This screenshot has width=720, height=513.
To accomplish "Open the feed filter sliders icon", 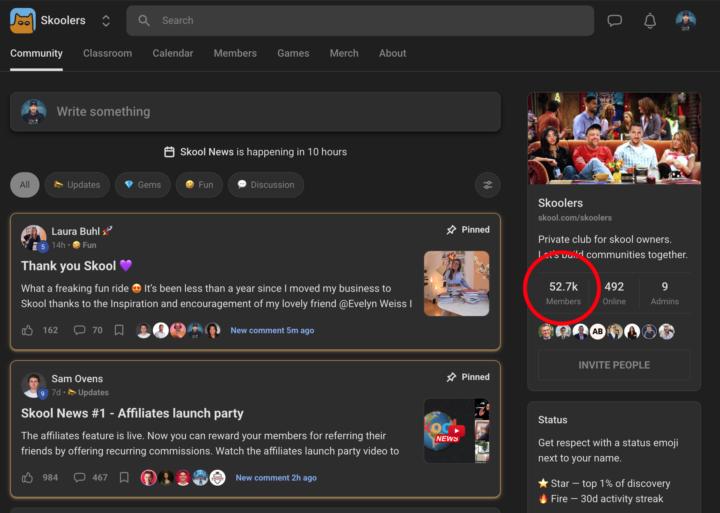I will 488,185.
